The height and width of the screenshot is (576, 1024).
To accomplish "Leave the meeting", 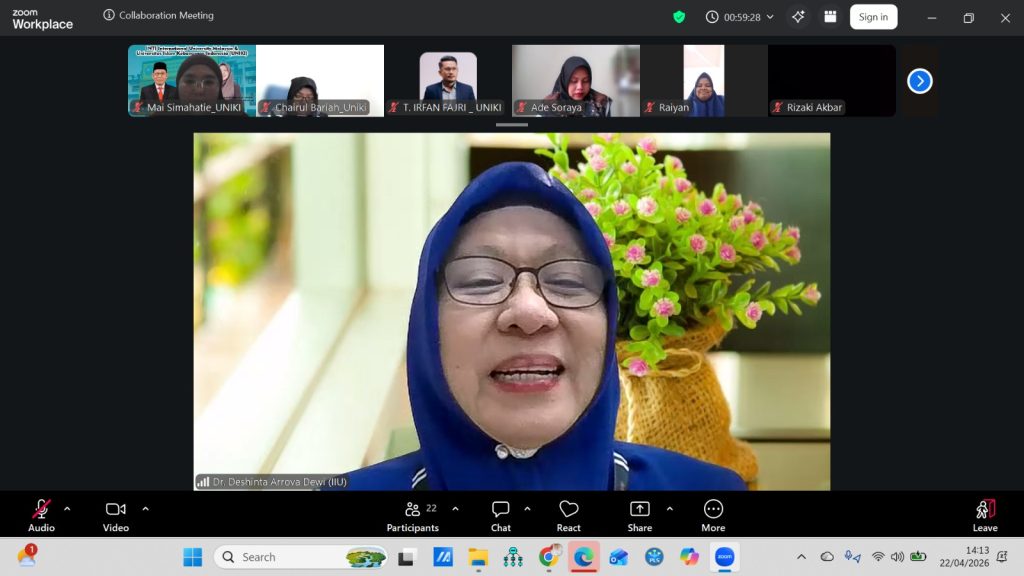I will click(x=985, y=515).
